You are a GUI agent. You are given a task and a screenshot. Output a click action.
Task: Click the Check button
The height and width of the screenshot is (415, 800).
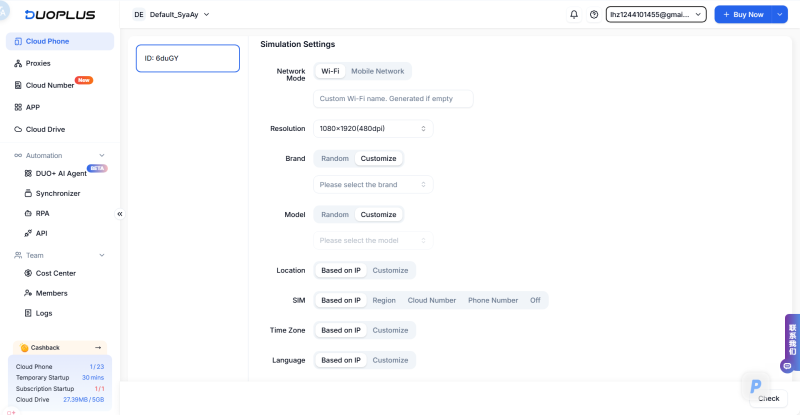[x=768, y=399]
